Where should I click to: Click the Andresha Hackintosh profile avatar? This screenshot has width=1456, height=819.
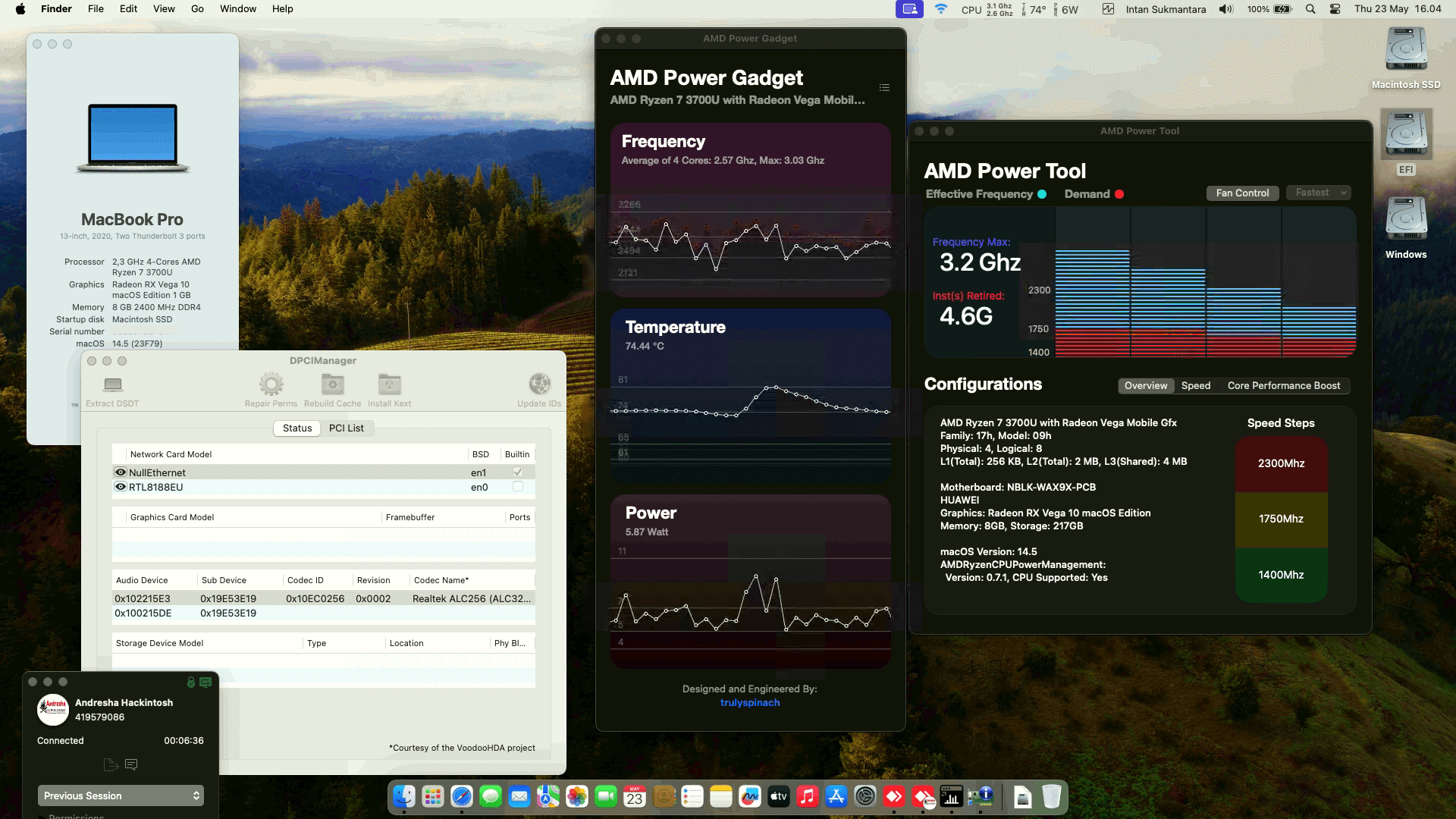(x=53, y=710)
